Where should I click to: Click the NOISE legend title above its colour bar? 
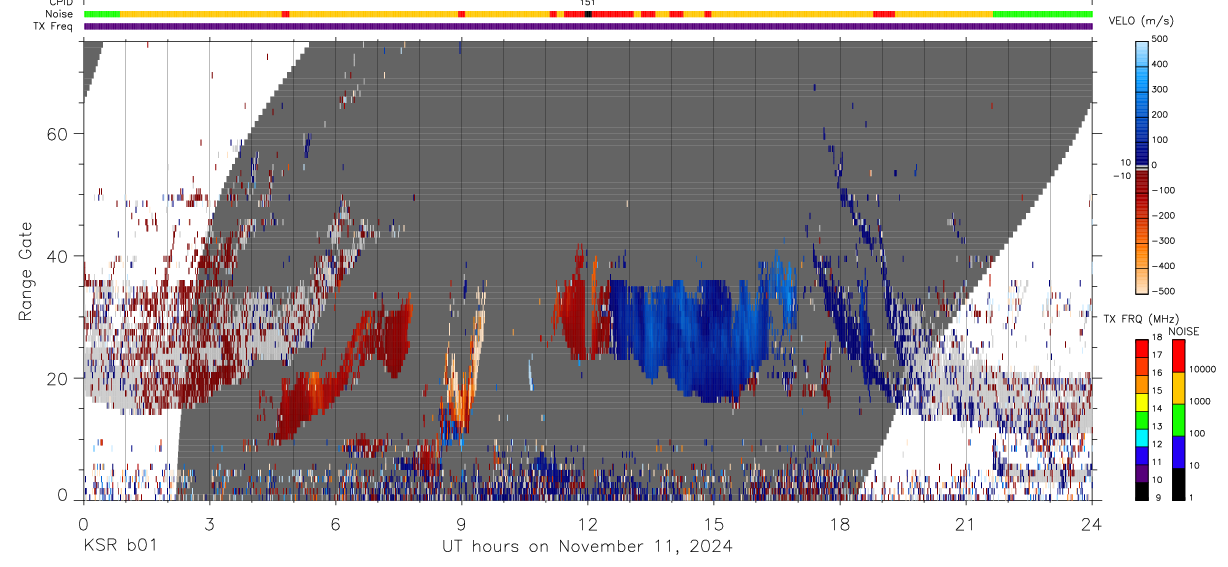click(x=1183, y=331)
